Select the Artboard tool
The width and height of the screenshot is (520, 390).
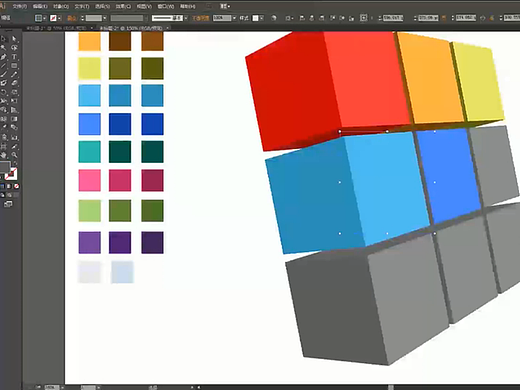tap(4, 146)
